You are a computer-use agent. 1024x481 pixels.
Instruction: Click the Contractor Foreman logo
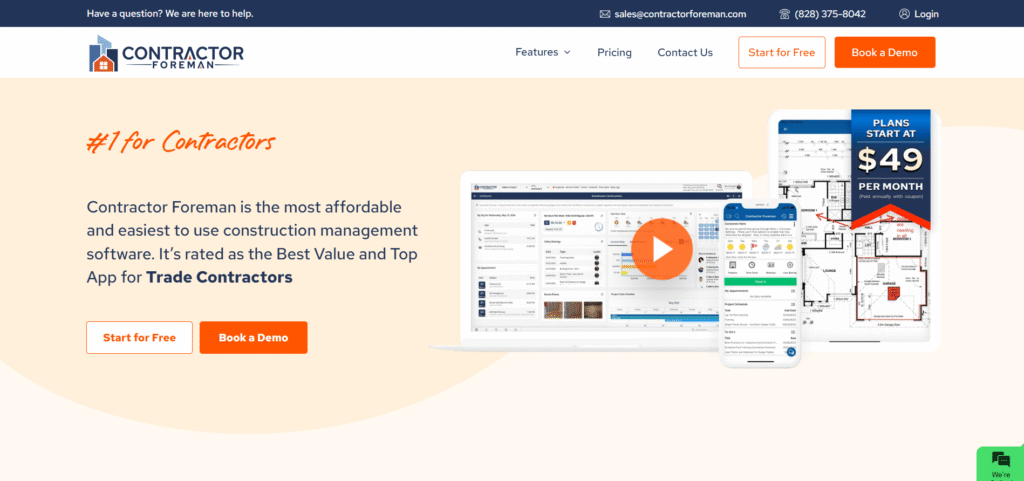(166, 53)
